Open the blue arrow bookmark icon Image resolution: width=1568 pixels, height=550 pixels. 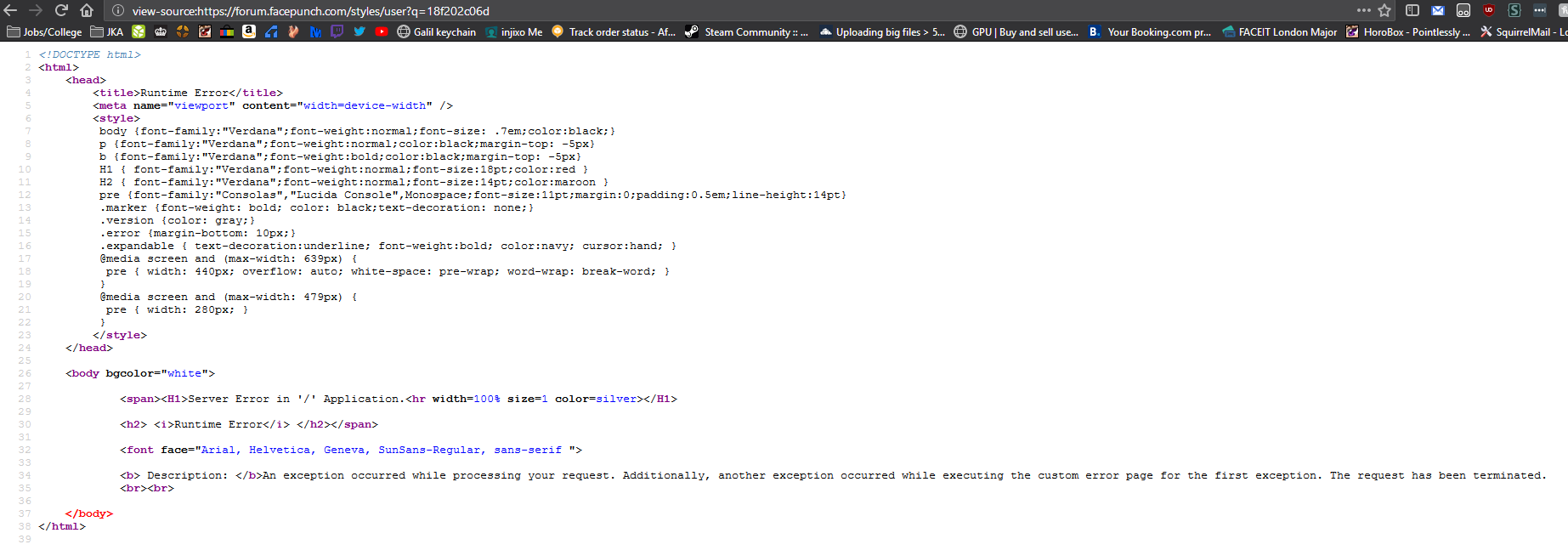271,31
